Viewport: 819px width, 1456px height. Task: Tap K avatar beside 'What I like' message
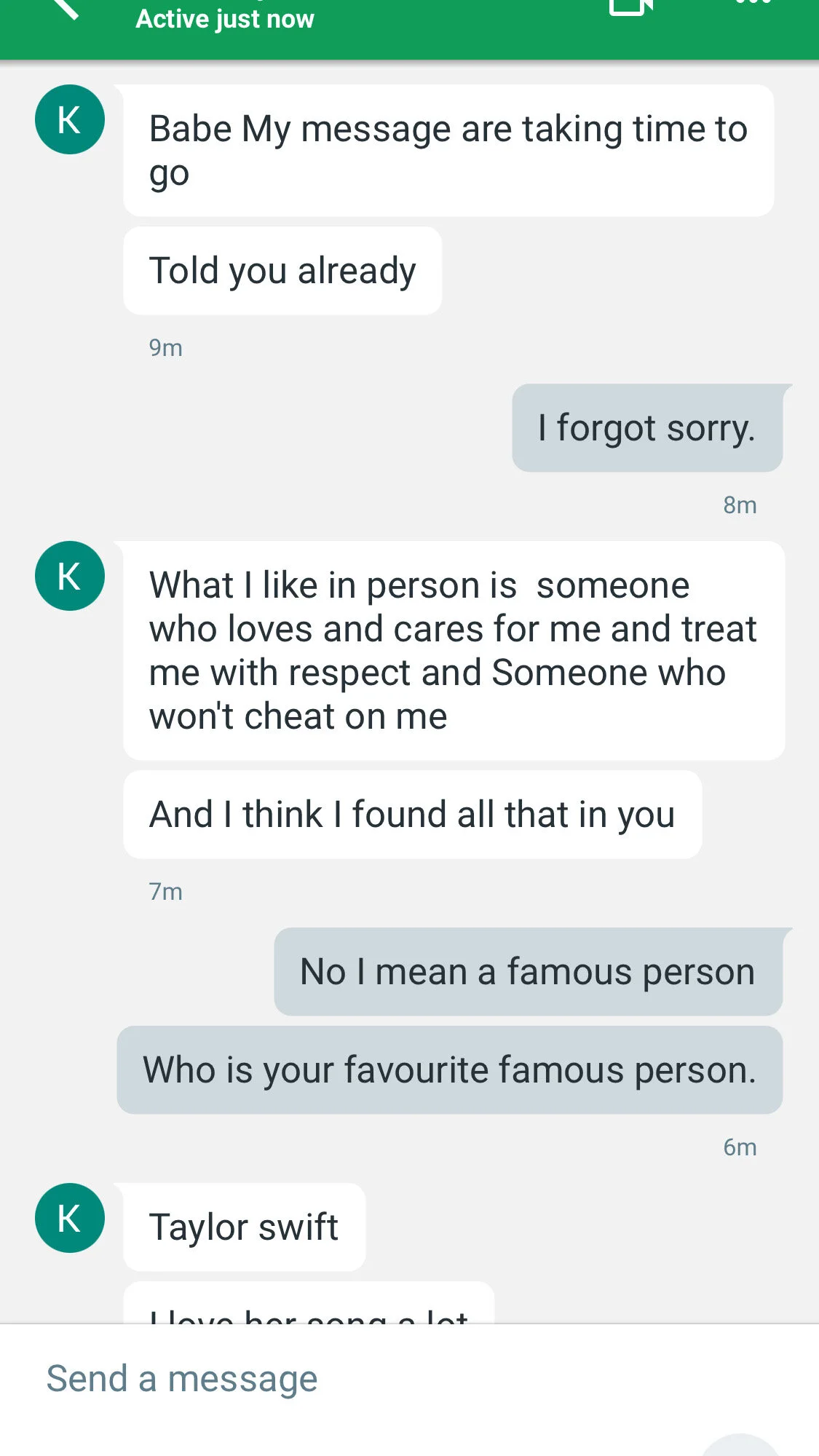[x=70, y=576]
